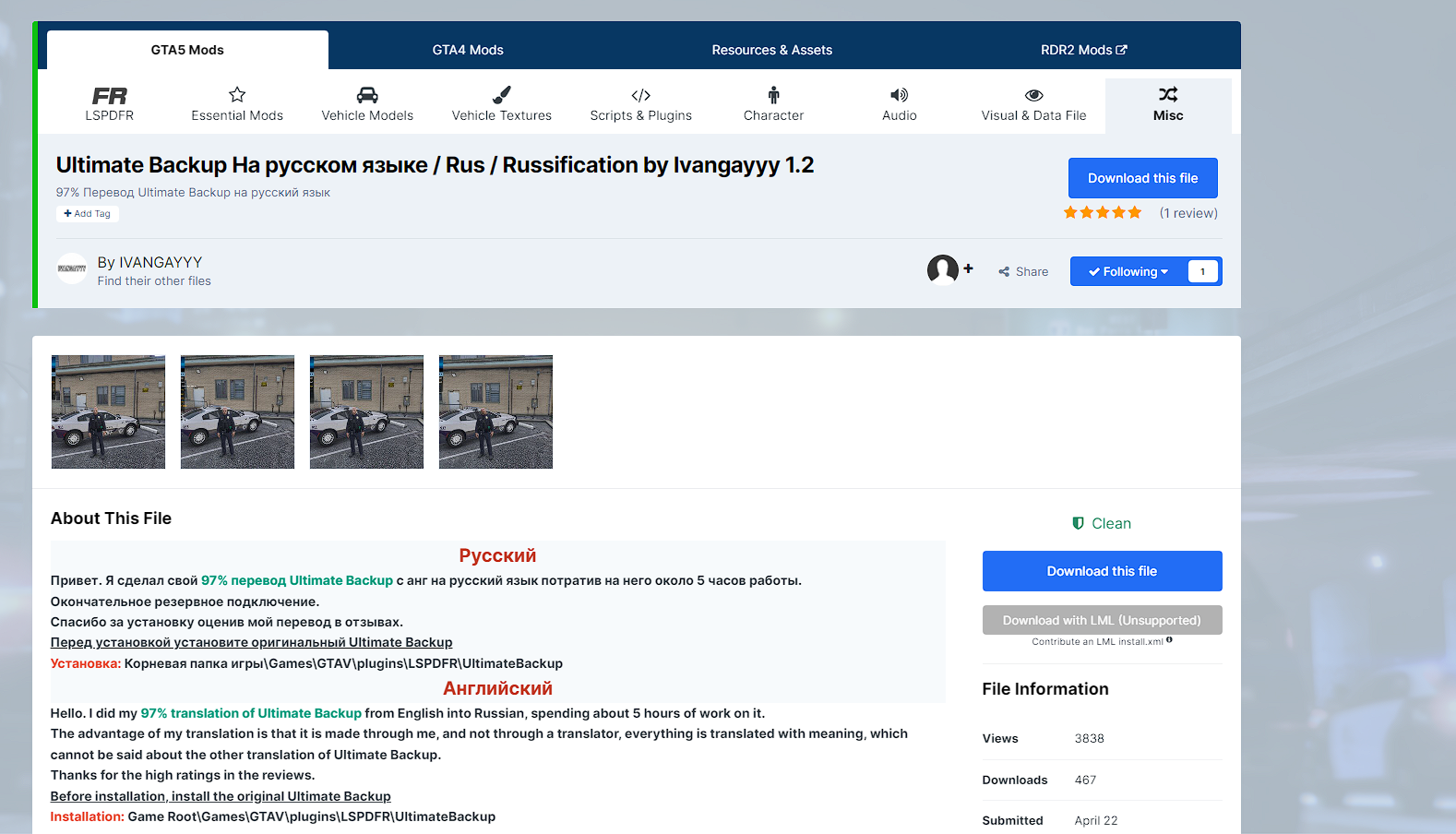Click the sidebar Download this file button
This screenshot has width=1456, height=834.
tap(1103, 571)
